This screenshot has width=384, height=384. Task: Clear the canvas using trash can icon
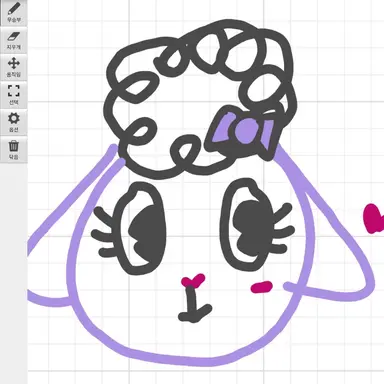[x=13, y=150]
